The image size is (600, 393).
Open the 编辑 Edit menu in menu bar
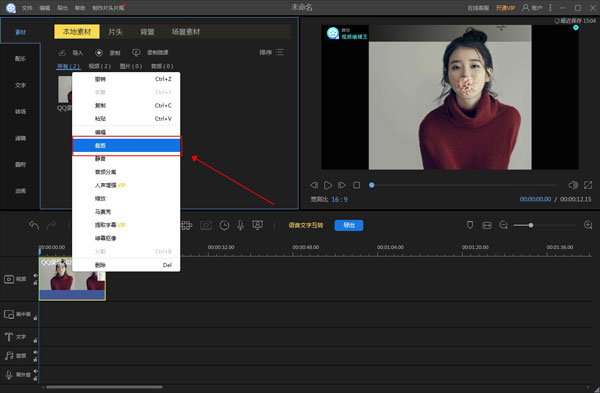click(x=45, y=8)
